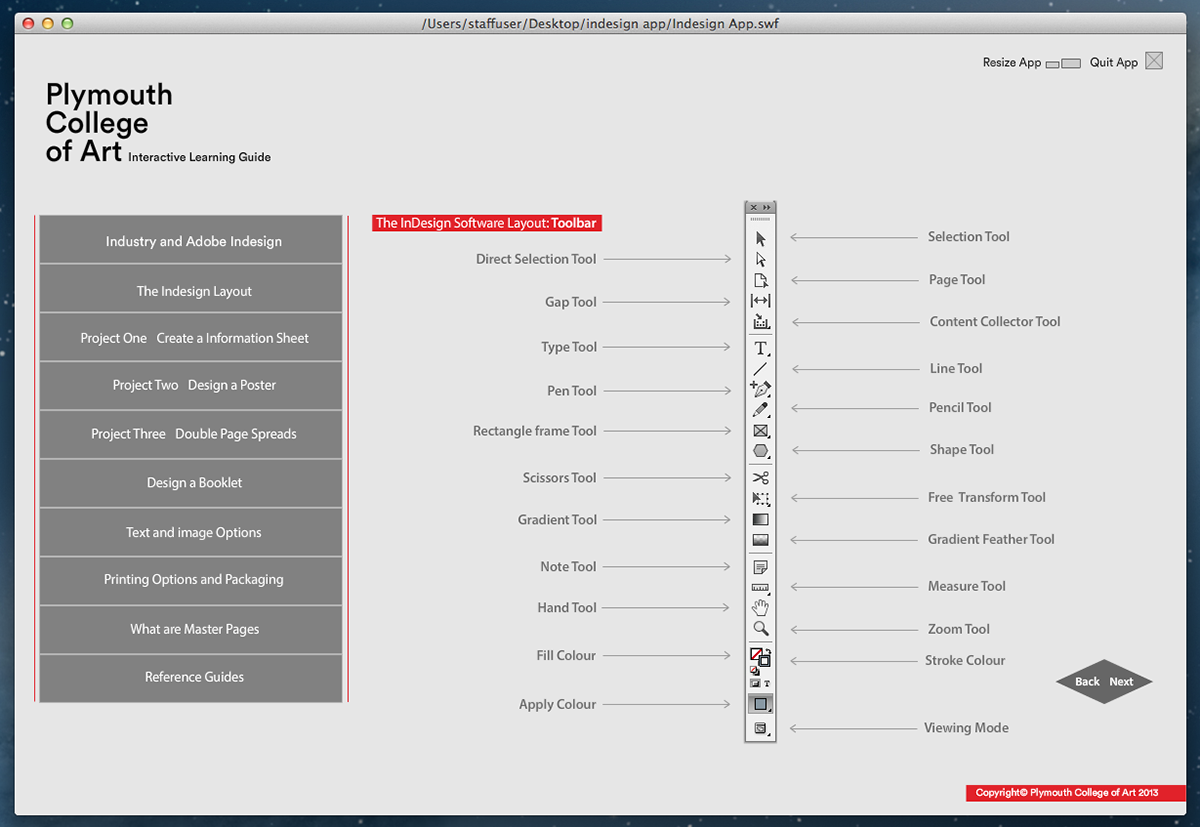Image resolution: width=1200 pixels, height=827 pixels.
Task: Open Design a Booklet section
Action: tap(191, 483)
